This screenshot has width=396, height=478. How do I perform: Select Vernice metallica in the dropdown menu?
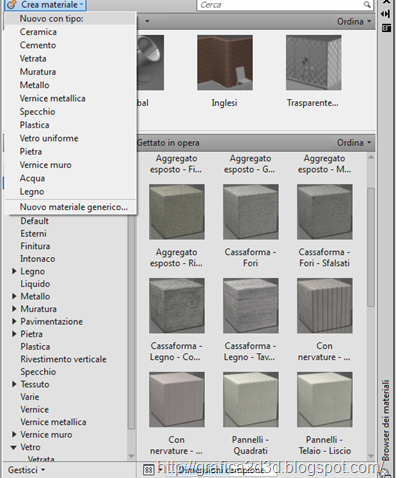point(52,99)
